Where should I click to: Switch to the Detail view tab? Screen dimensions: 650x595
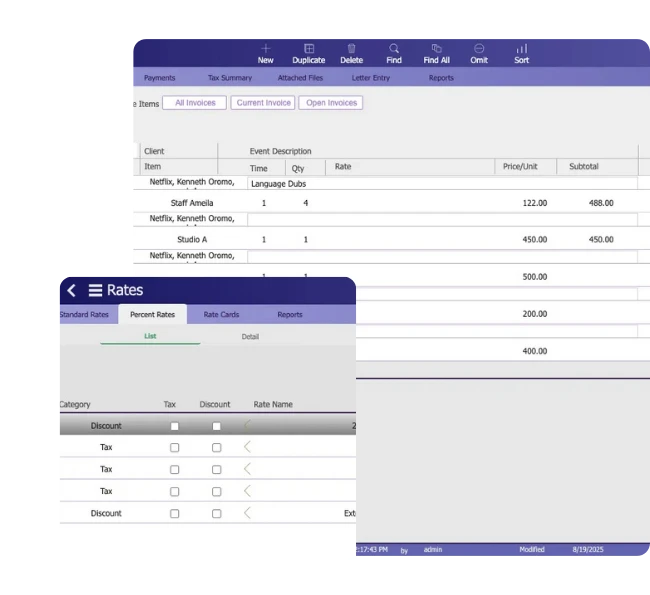(x=250, y=336)
